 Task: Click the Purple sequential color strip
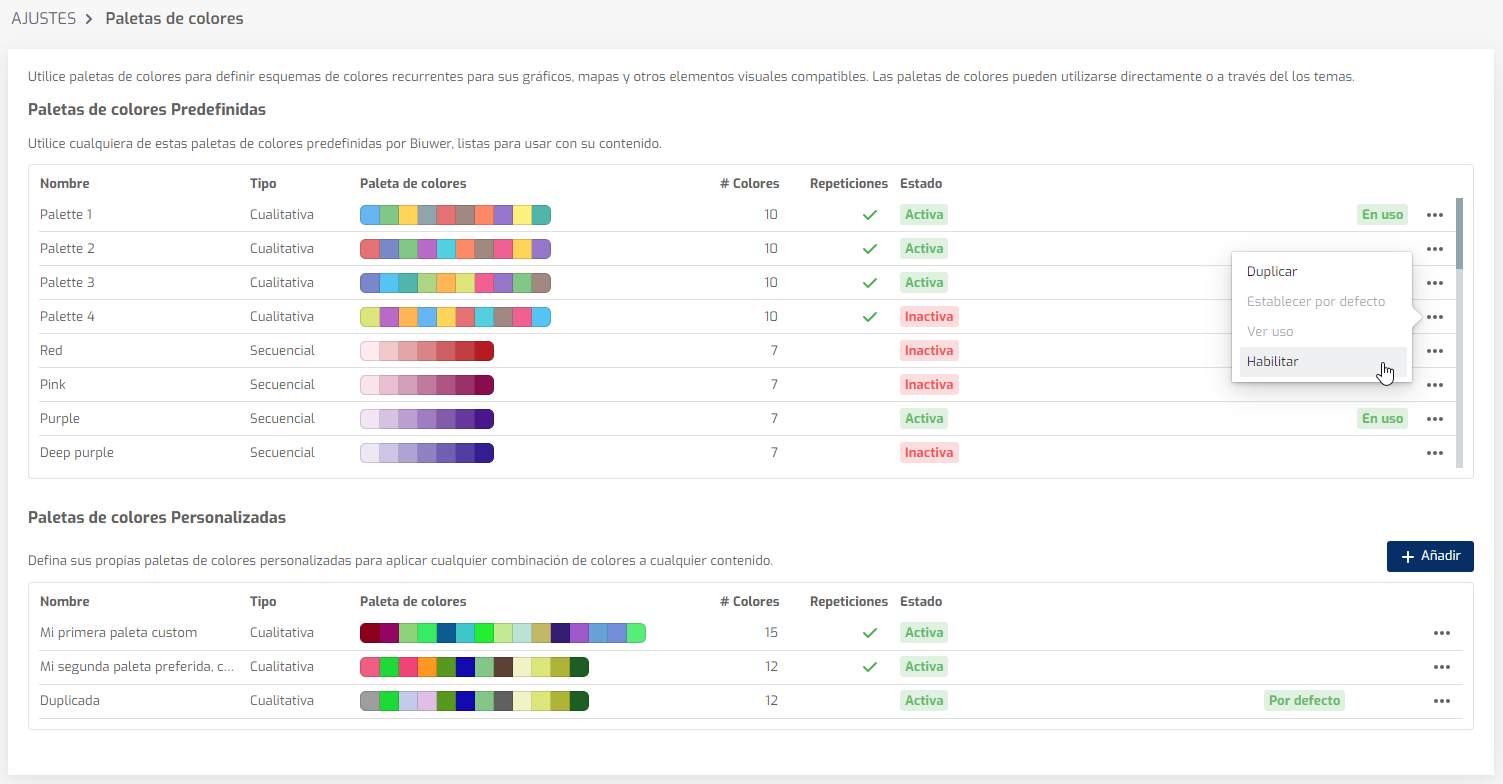coord(427,419)
